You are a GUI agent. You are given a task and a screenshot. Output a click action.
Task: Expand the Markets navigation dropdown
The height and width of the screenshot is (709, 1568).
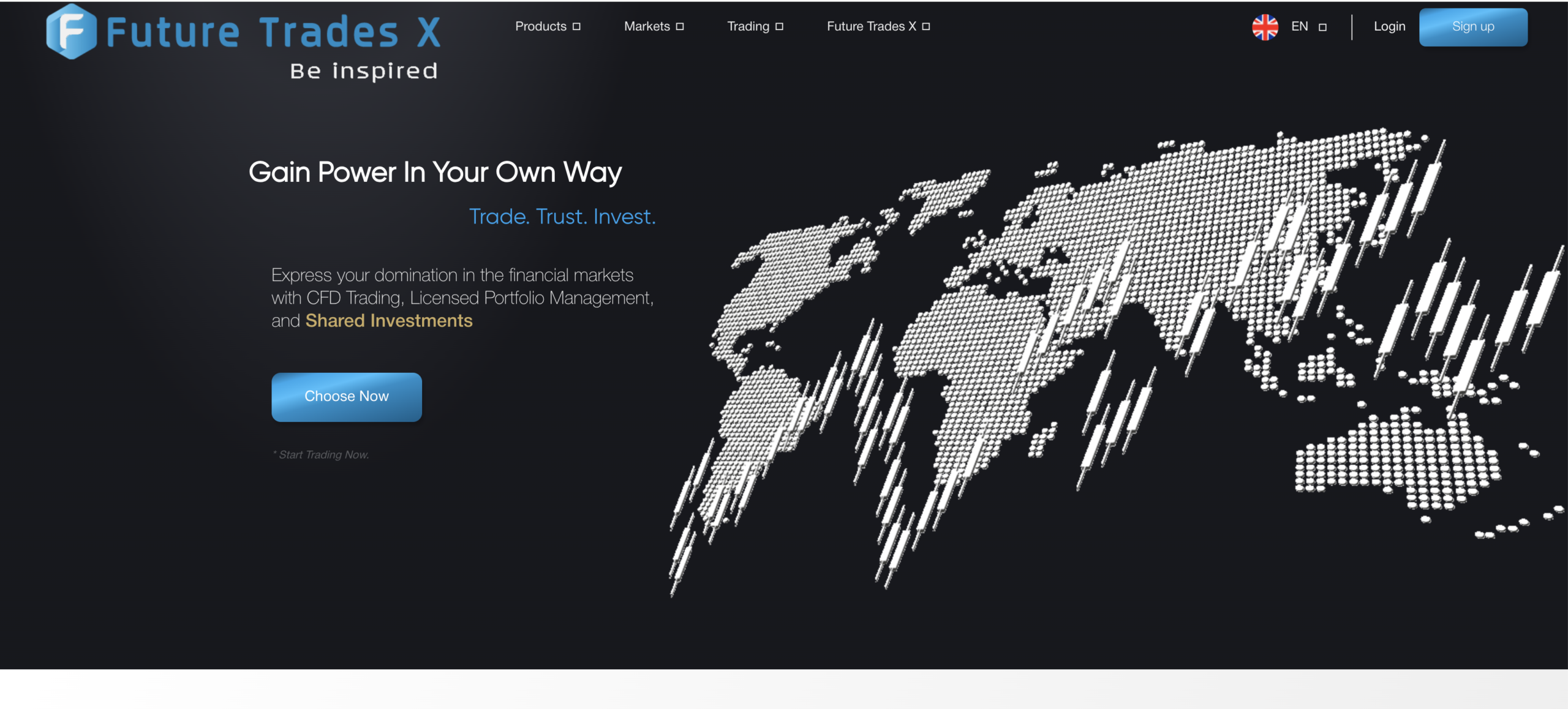pos(646,26)
